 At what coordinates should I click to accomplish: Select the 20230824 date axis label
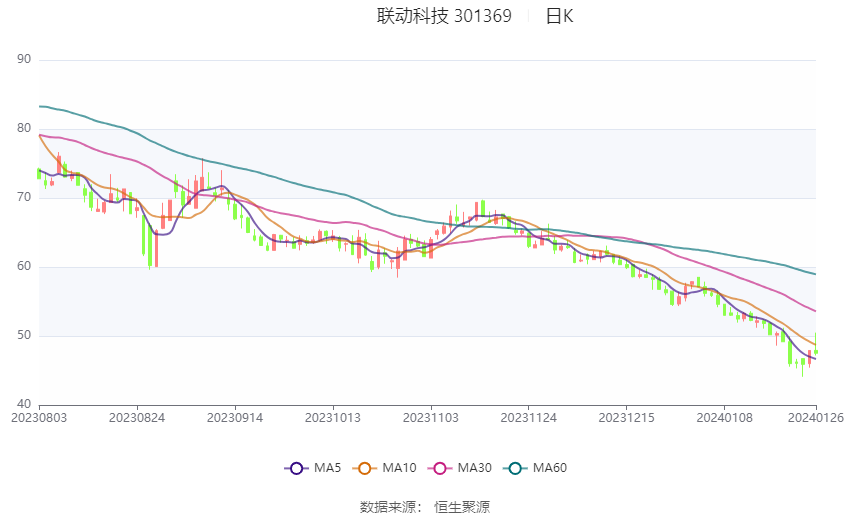137,416
